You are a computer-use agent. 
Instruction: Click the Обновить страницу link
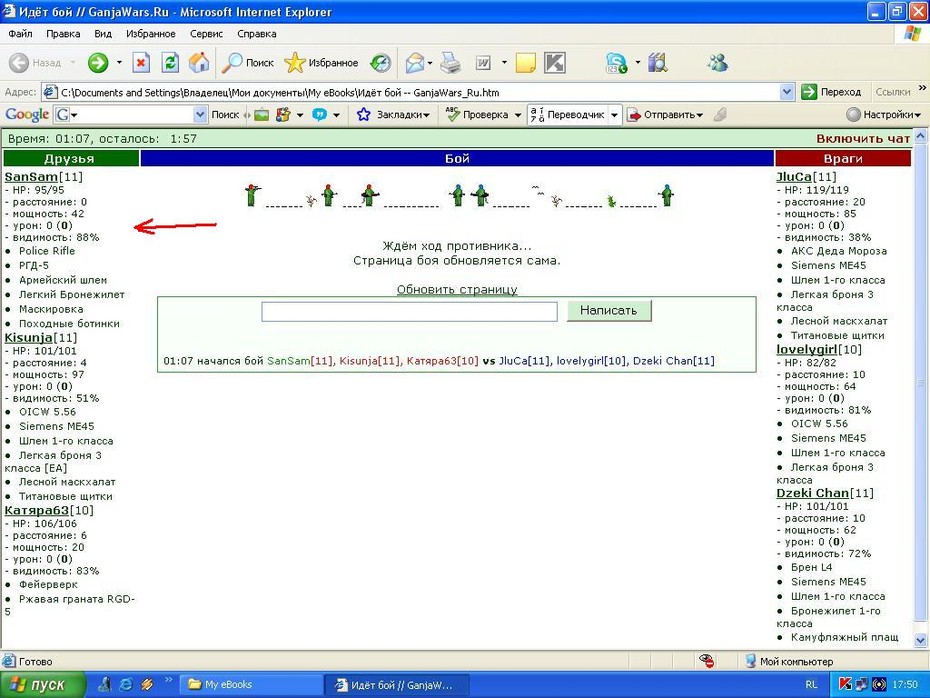pos(457,289)
